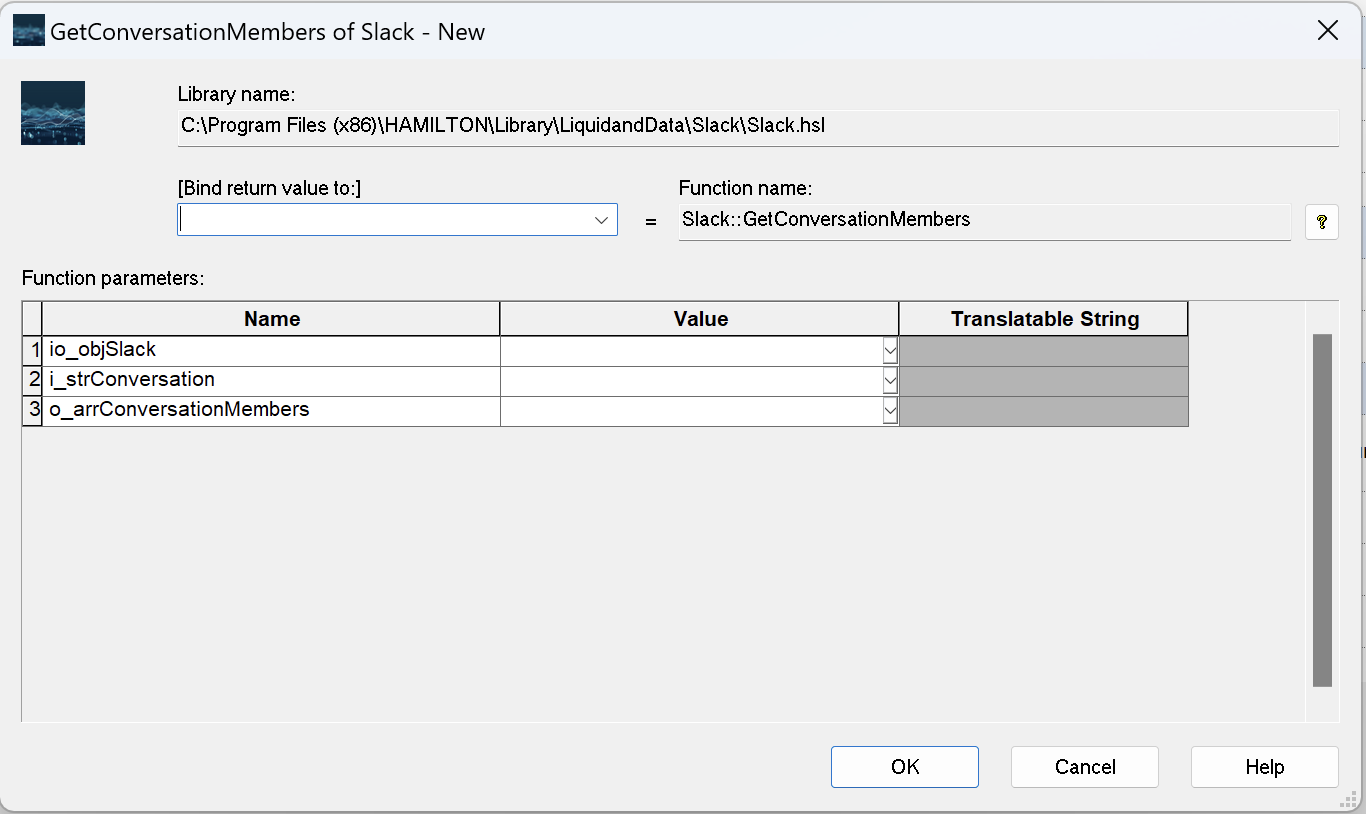Open value dropdown for io_objSlack
The height and width of the screenshot is (814, 1366).
(890, 351)
